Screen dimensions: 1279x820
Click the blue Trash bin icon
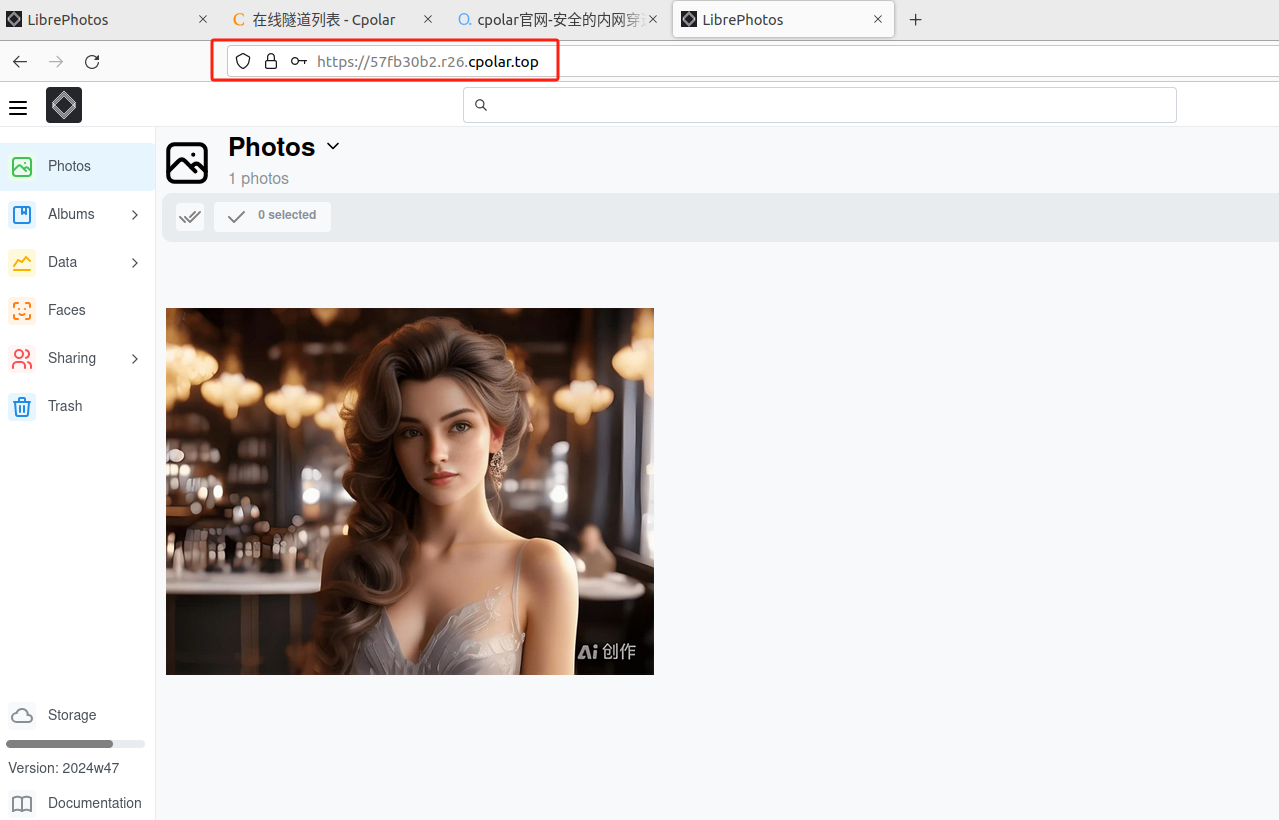click(x=22, y=406)
